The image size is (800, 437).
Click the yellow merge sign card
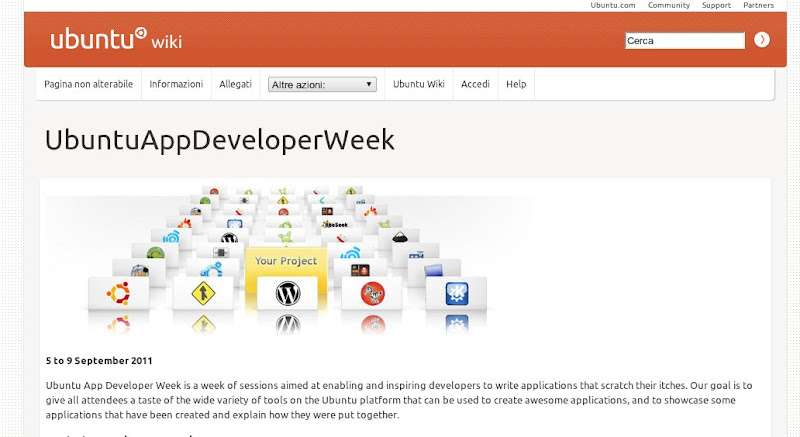pos(203,293)
